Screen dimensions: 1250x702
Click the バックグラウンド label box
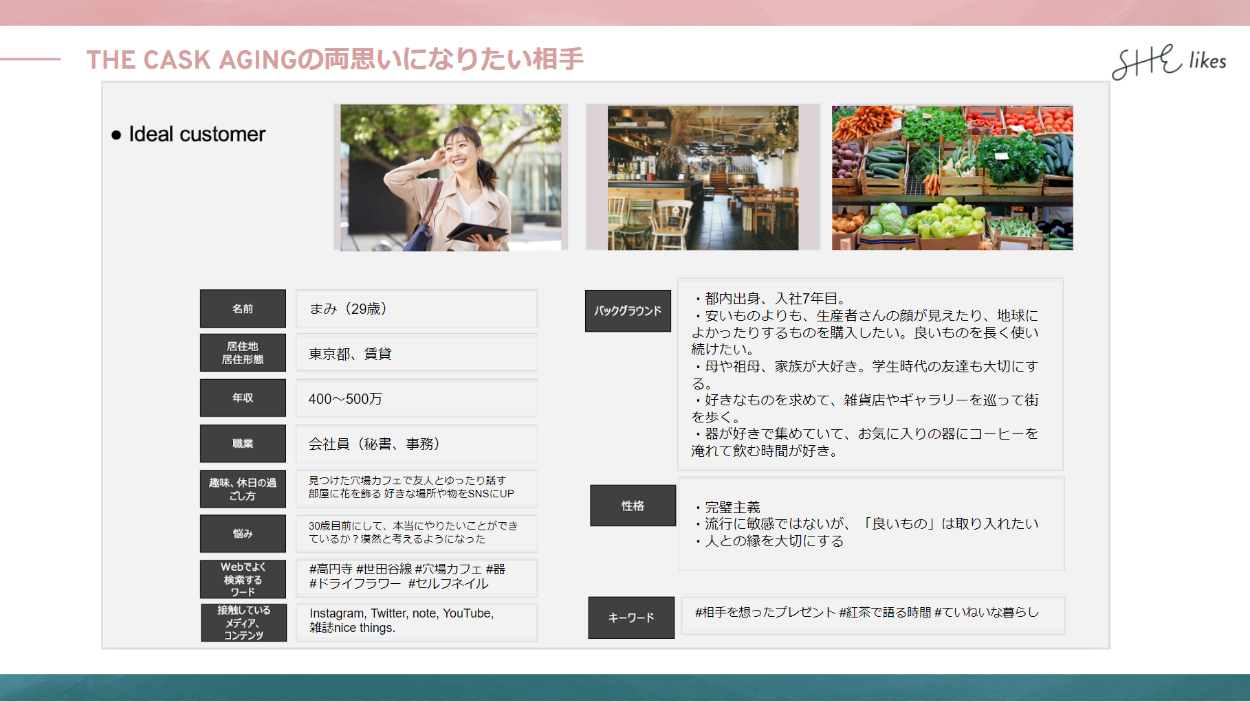coord(628,311)
